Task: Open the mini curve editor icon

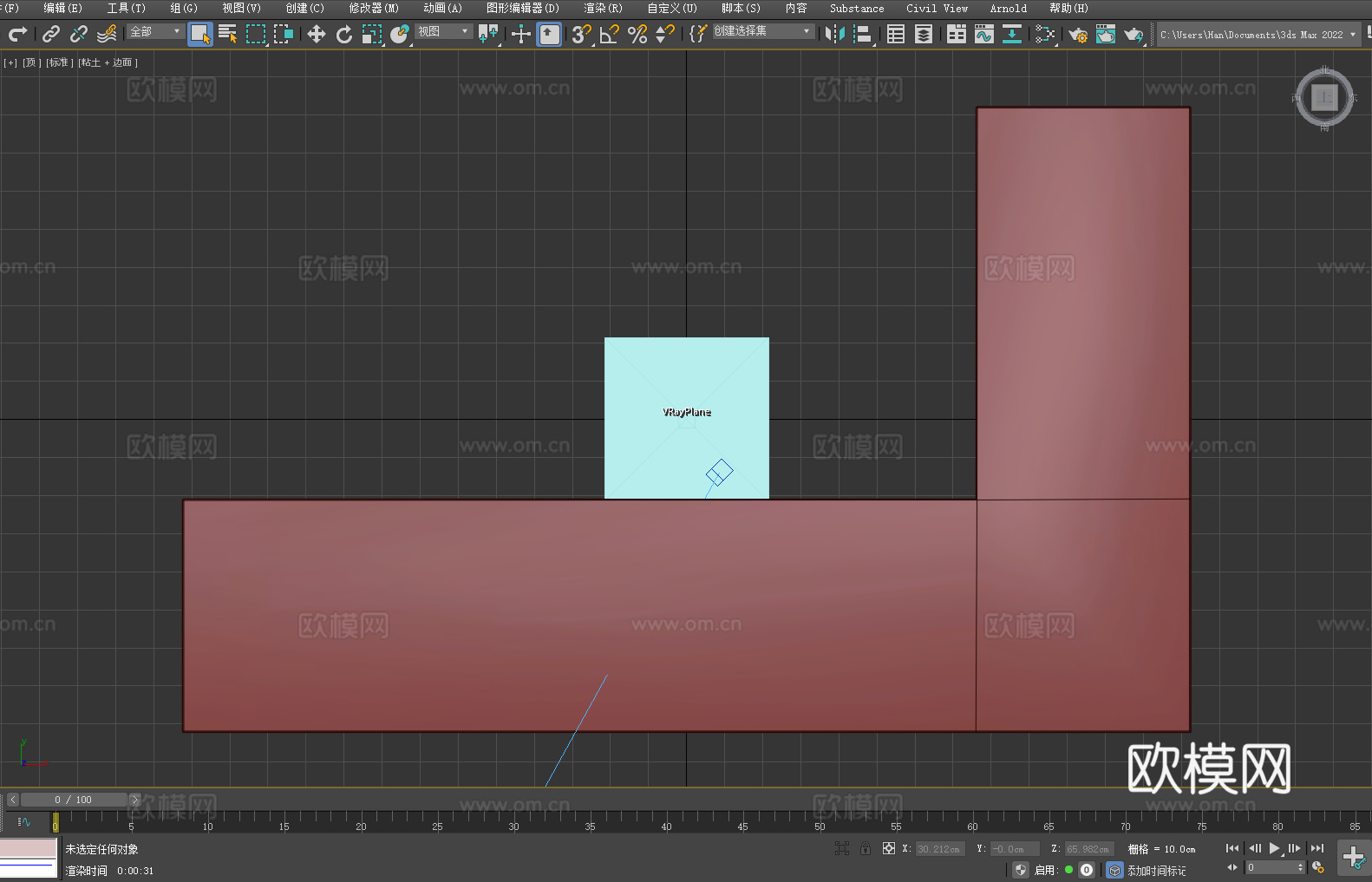Action: [x=24, y=822]
